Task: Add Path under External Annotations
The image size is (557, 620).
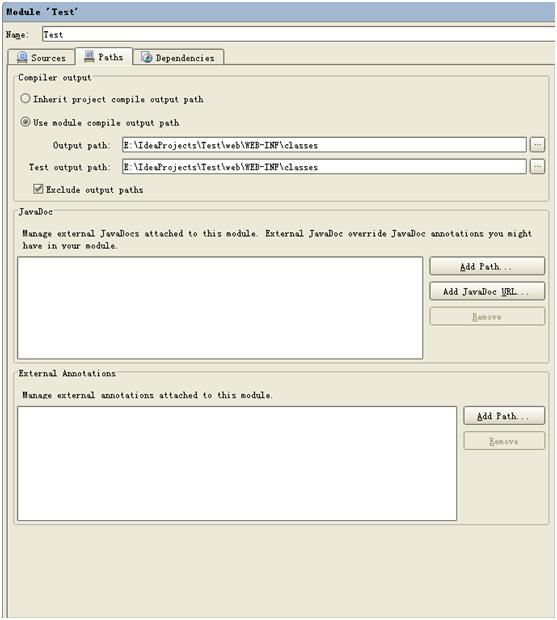Action: pos(504,416)
